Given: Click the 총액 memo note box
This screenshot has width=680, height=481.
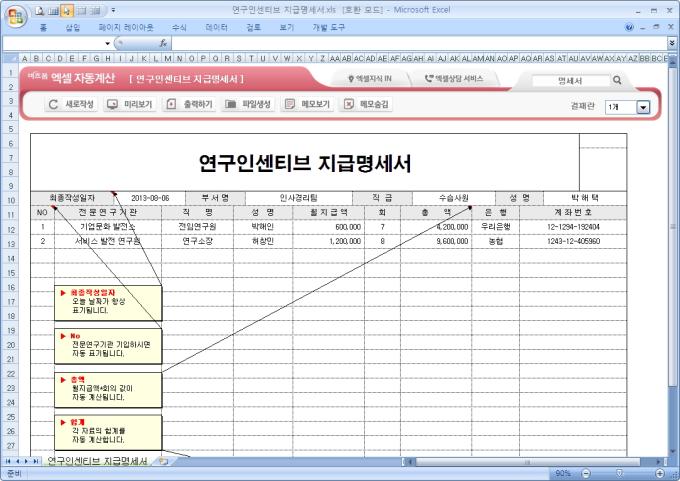Looking at the screenshot, I should [x=108, y=389].
